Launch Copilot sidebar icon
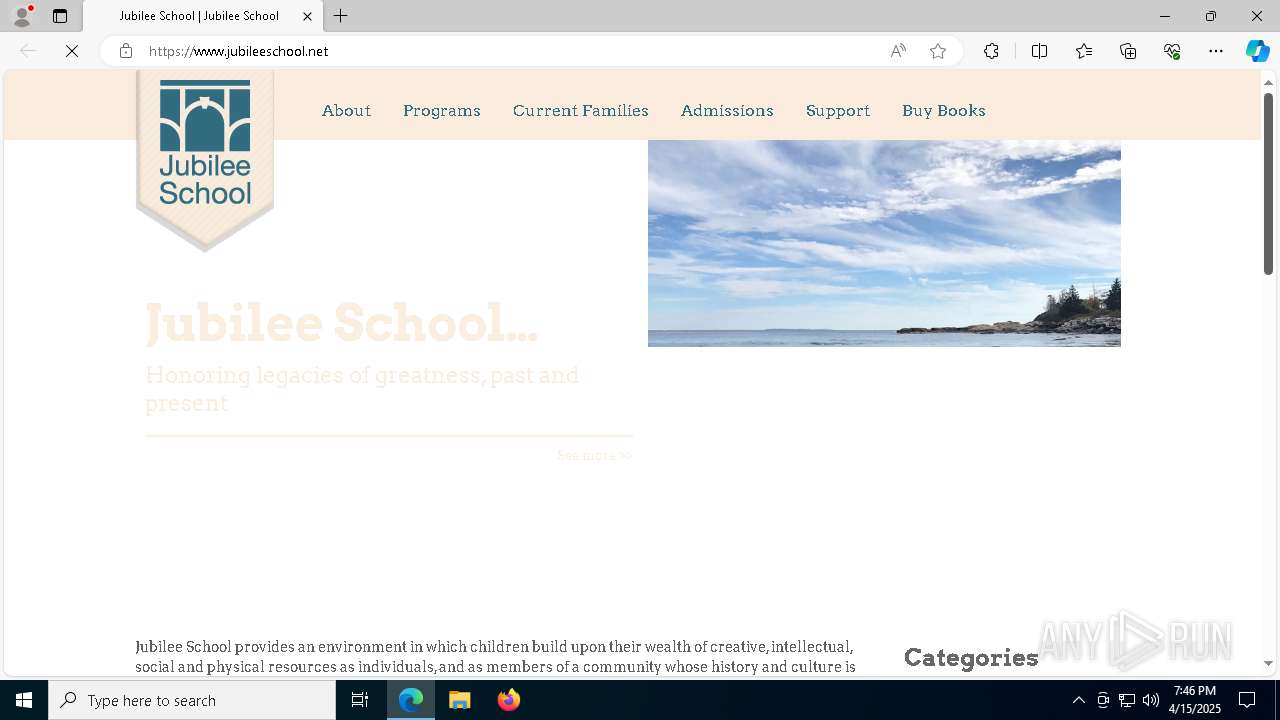This screenshot has height=720, width=1280. [x=1257, y=51]
